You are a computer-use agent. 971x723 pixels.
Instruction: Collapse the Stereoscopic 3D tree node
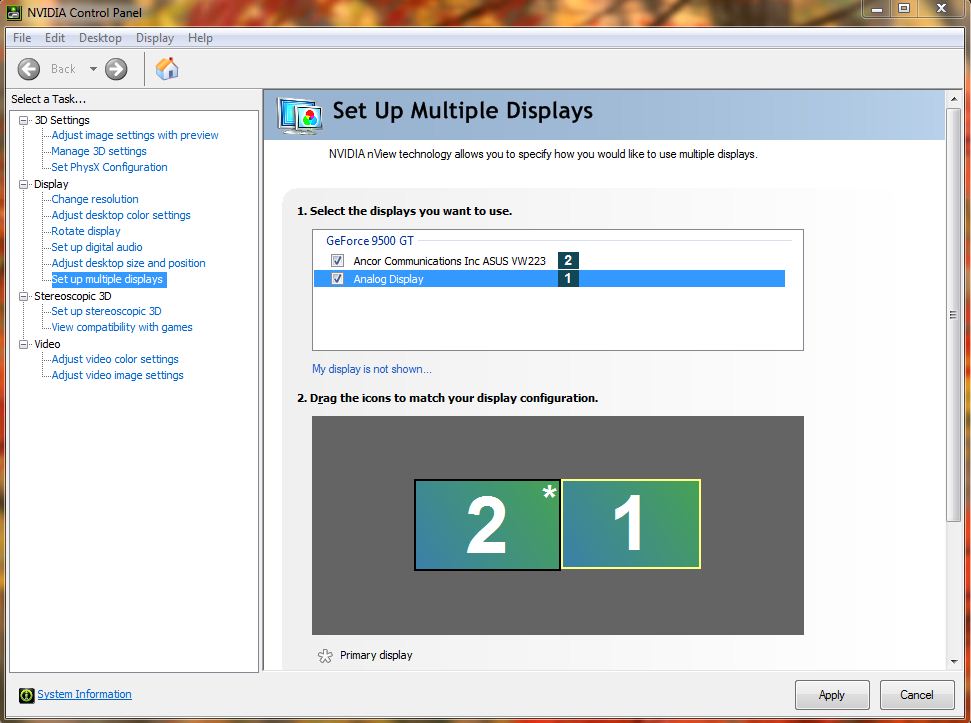point(24,296)
